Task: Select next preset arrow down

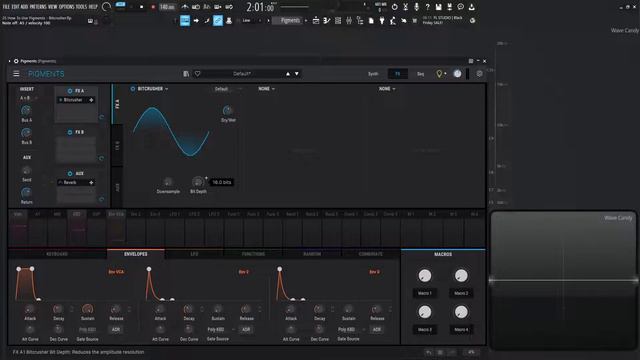Action: point(297,74)
